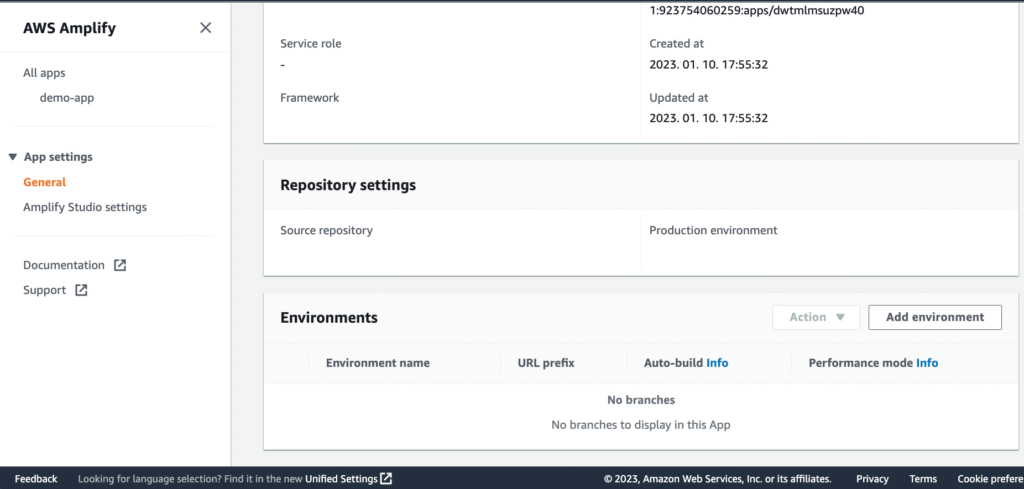Open the Support link
This screenshot has height=489, width=1024.
[44, 290]
